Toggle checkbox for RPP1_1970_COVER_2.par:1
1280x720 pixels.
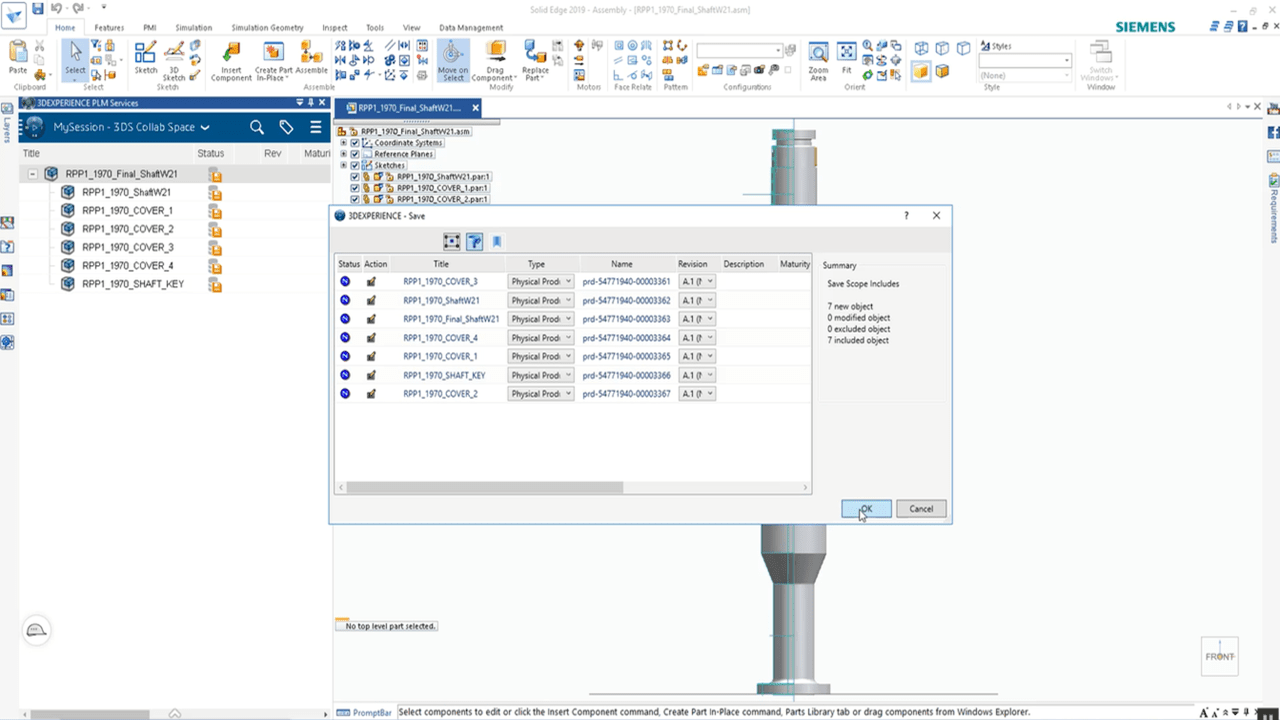coord(355,199)
